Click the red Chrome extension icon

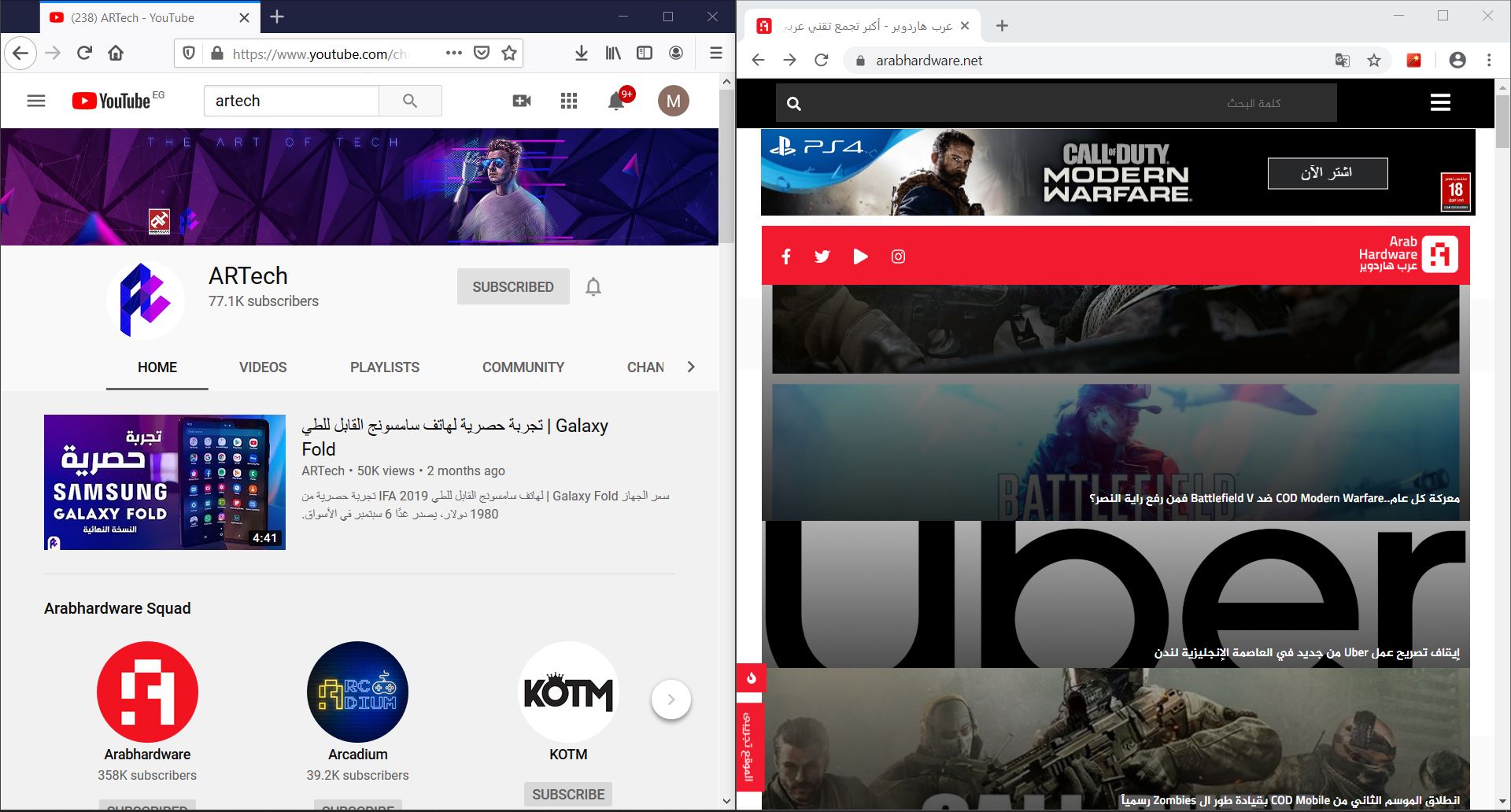[x=1414, y=61]
